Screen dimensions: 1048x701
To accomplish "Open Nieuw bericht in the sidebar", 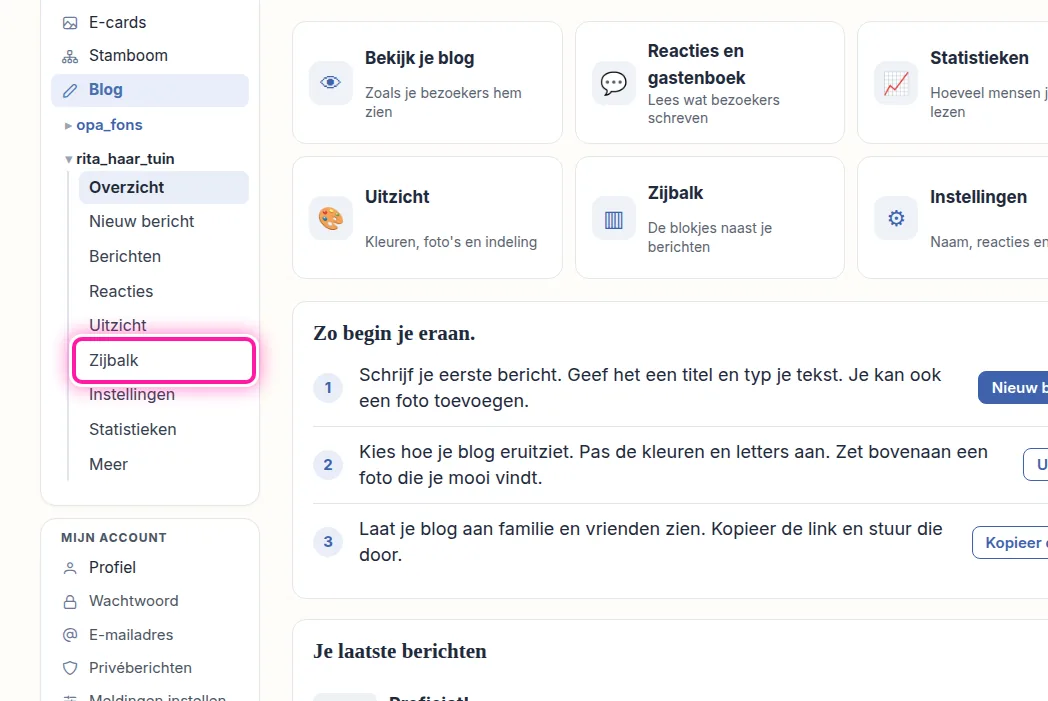I will pos(164,222).
